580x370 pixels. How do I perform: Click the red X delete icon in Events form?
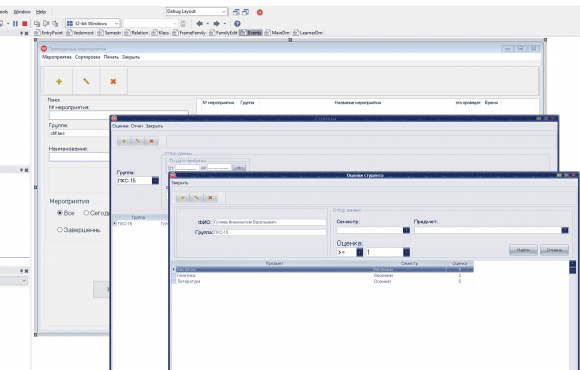pyautogui.click(x=113, y=81)
